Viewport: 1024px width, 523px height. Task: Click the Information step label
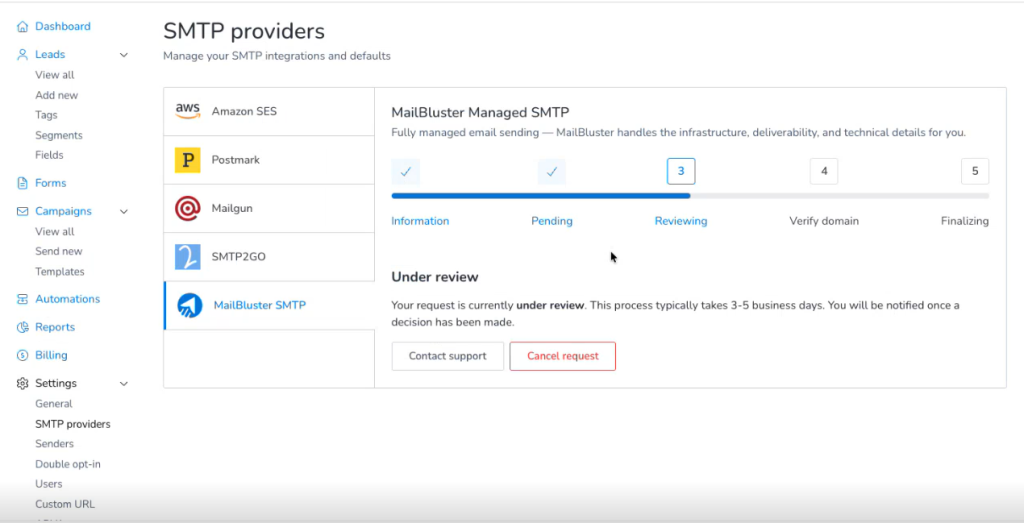(420, 221)
